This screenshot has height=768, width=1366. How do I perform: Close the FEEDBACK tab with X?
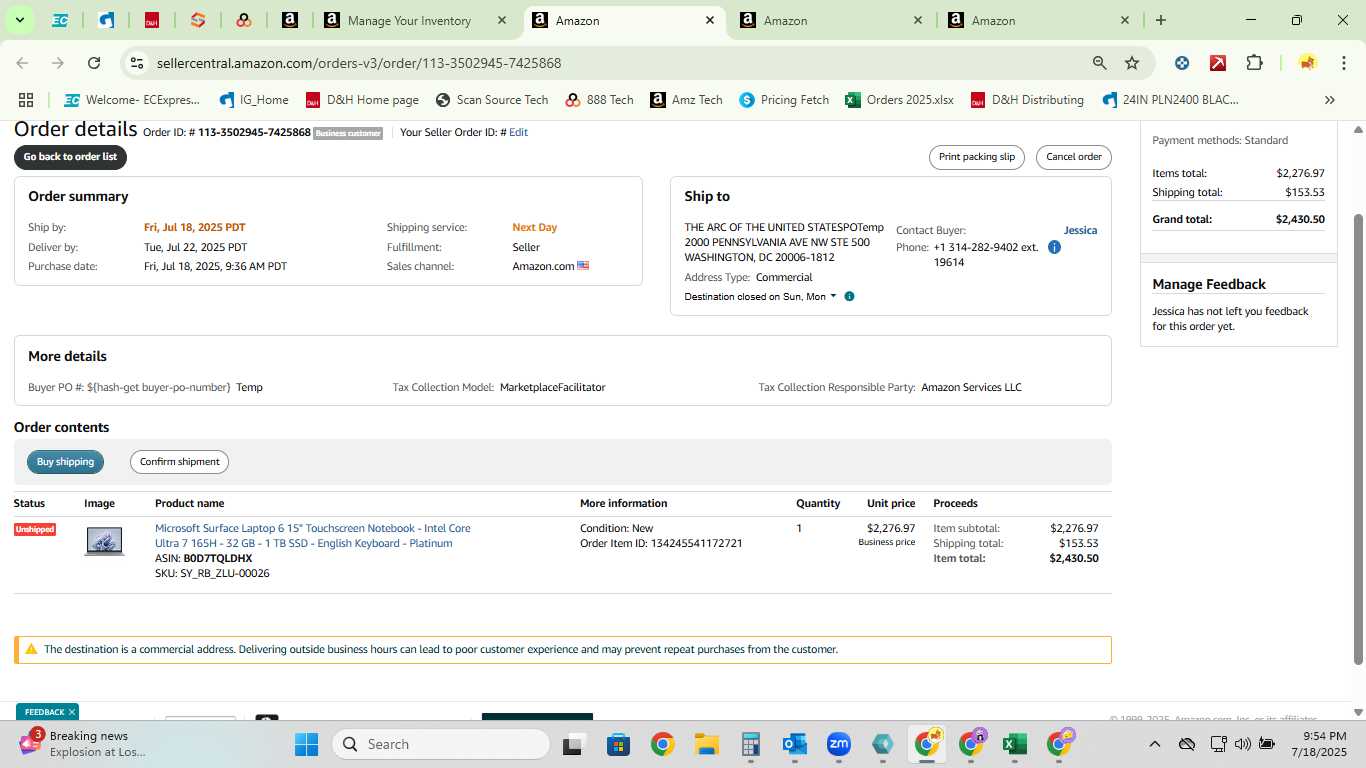pos(72,712)
